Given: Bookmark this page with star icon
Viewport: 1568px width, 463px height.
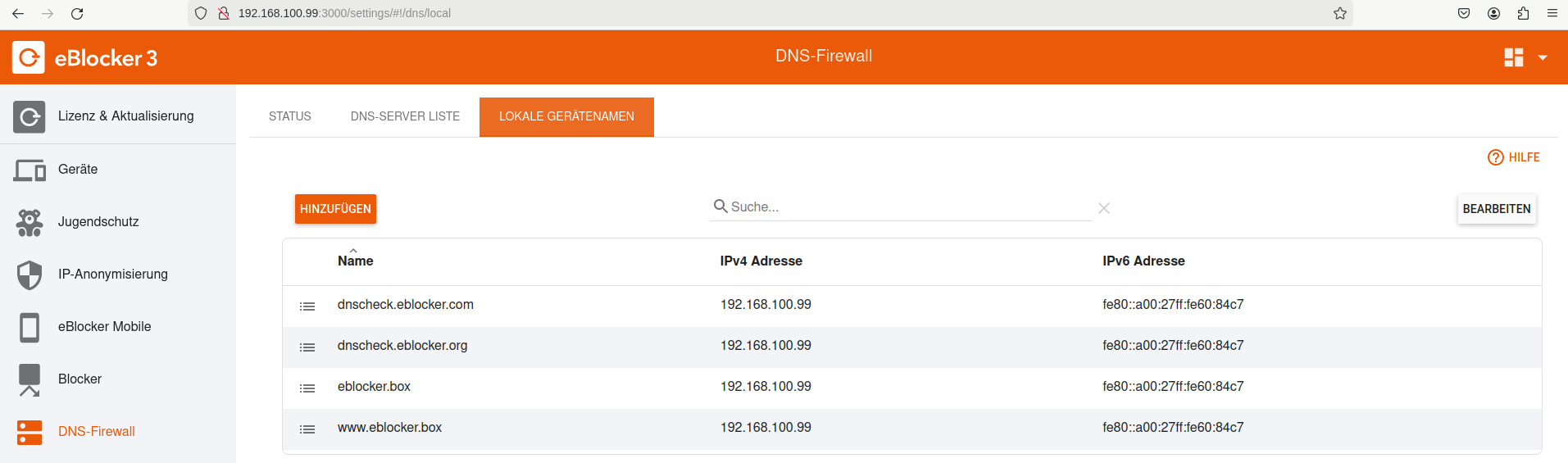Looking at the screenshot, I should pos(1340,13).
